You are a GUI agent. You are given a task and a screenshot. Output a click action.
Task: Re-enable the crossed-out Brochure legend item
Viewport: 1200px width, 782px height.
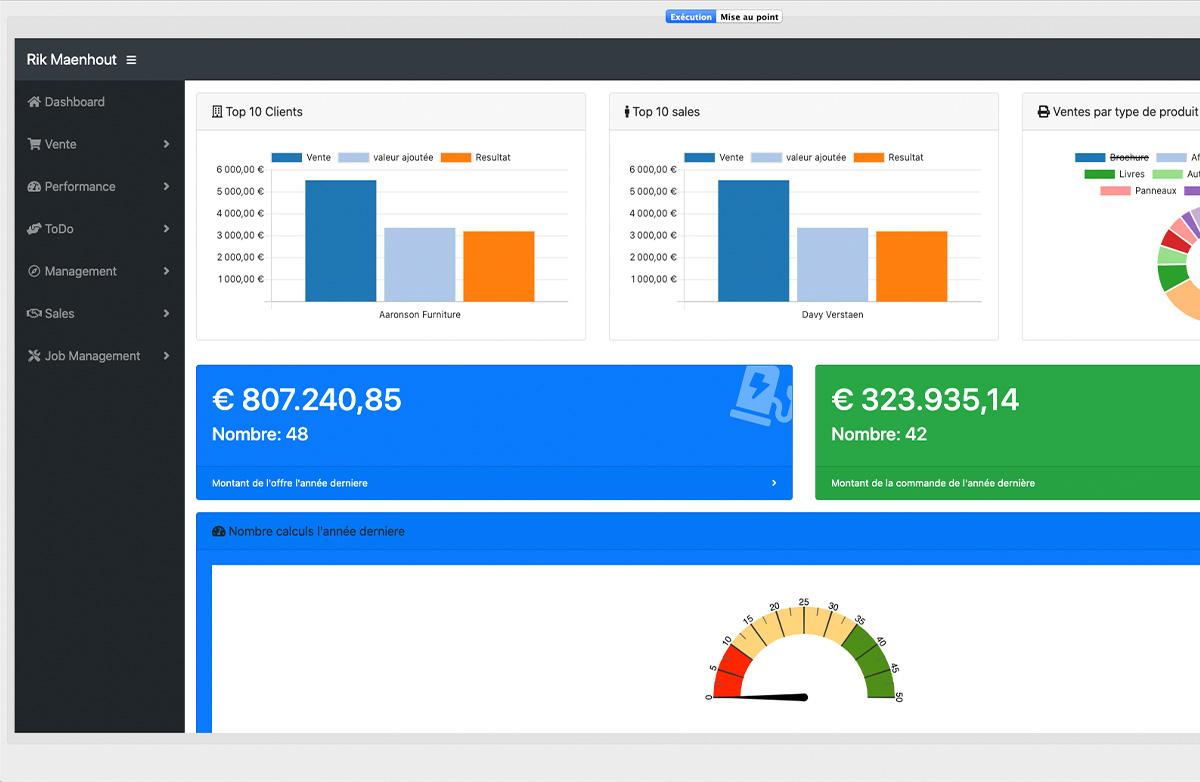point(1112,158)
